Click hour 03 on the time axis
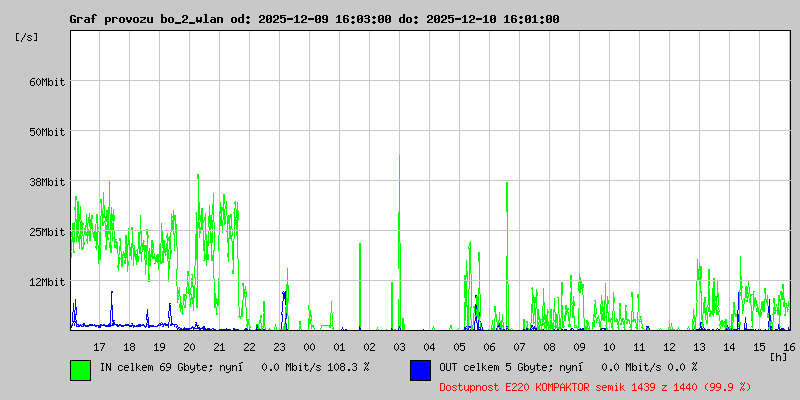Viewport: 800px width, 400px height. coord(399,346)
